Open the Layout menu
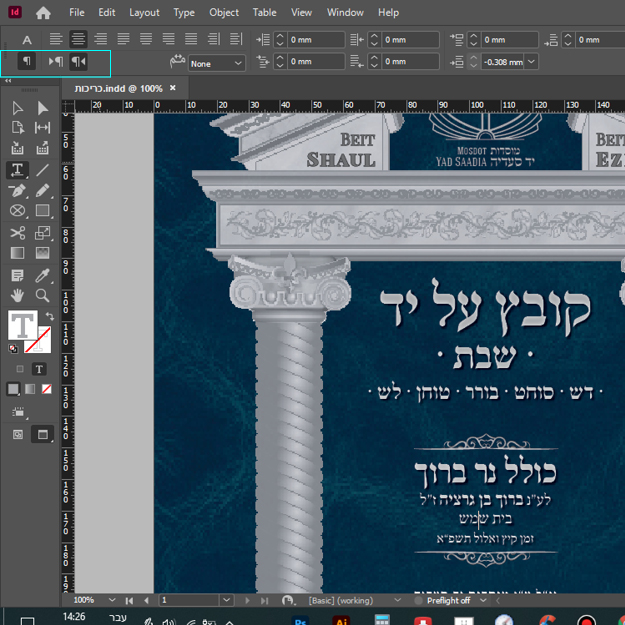 click(144, 12)
